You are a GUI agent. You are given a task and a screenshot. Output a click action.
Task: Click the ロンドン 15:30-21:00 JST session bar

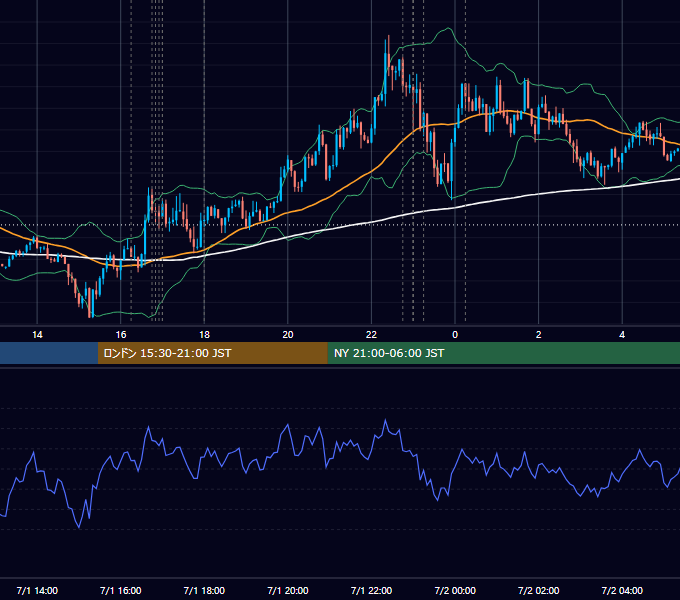pos(212,353)
